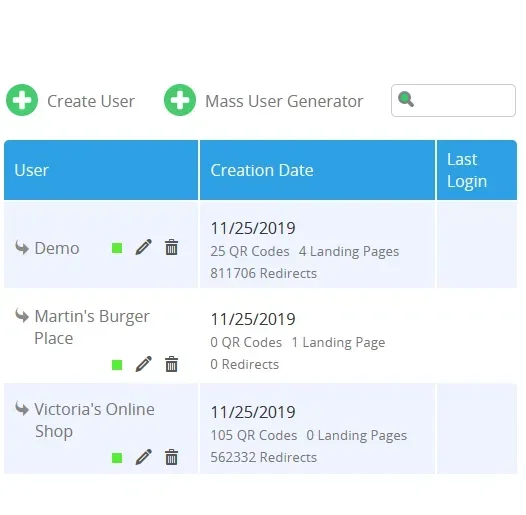Click the green plus icon for Create User

[x=22, y=100]
